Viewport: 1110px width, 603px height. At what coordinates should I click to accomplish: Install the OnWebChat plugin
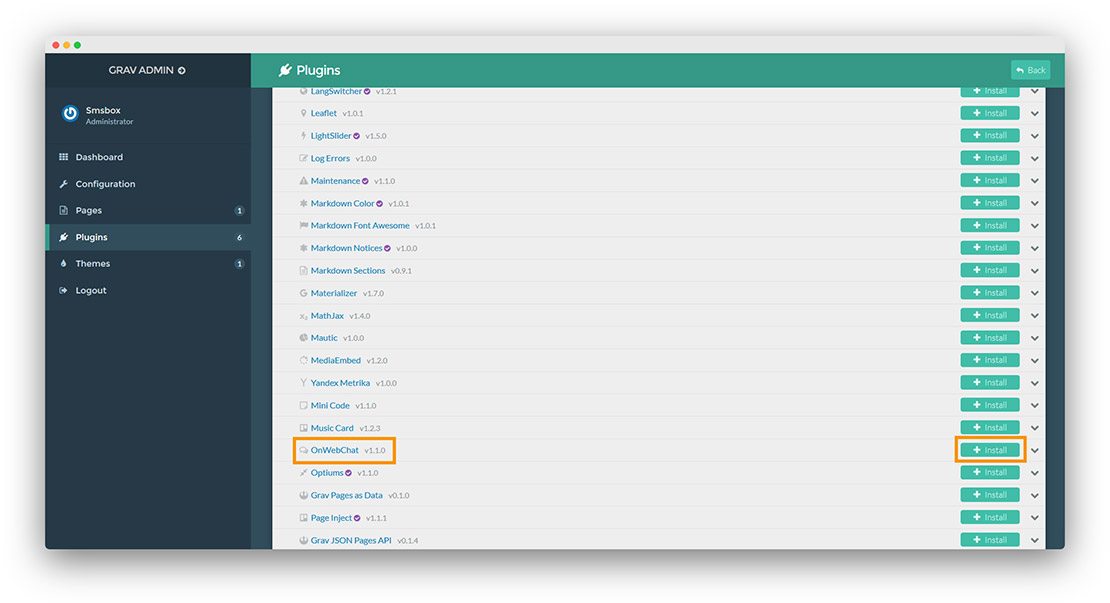pyautogui.click(x=989, y=450)
